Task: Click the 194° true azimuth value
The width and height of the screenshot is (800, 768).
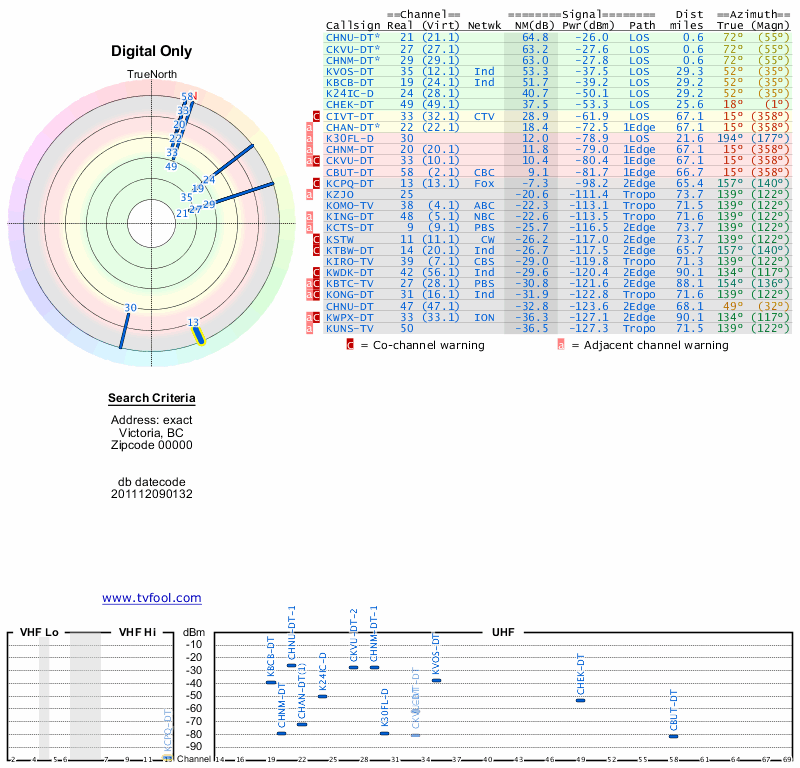Action: tap(730, 138)
